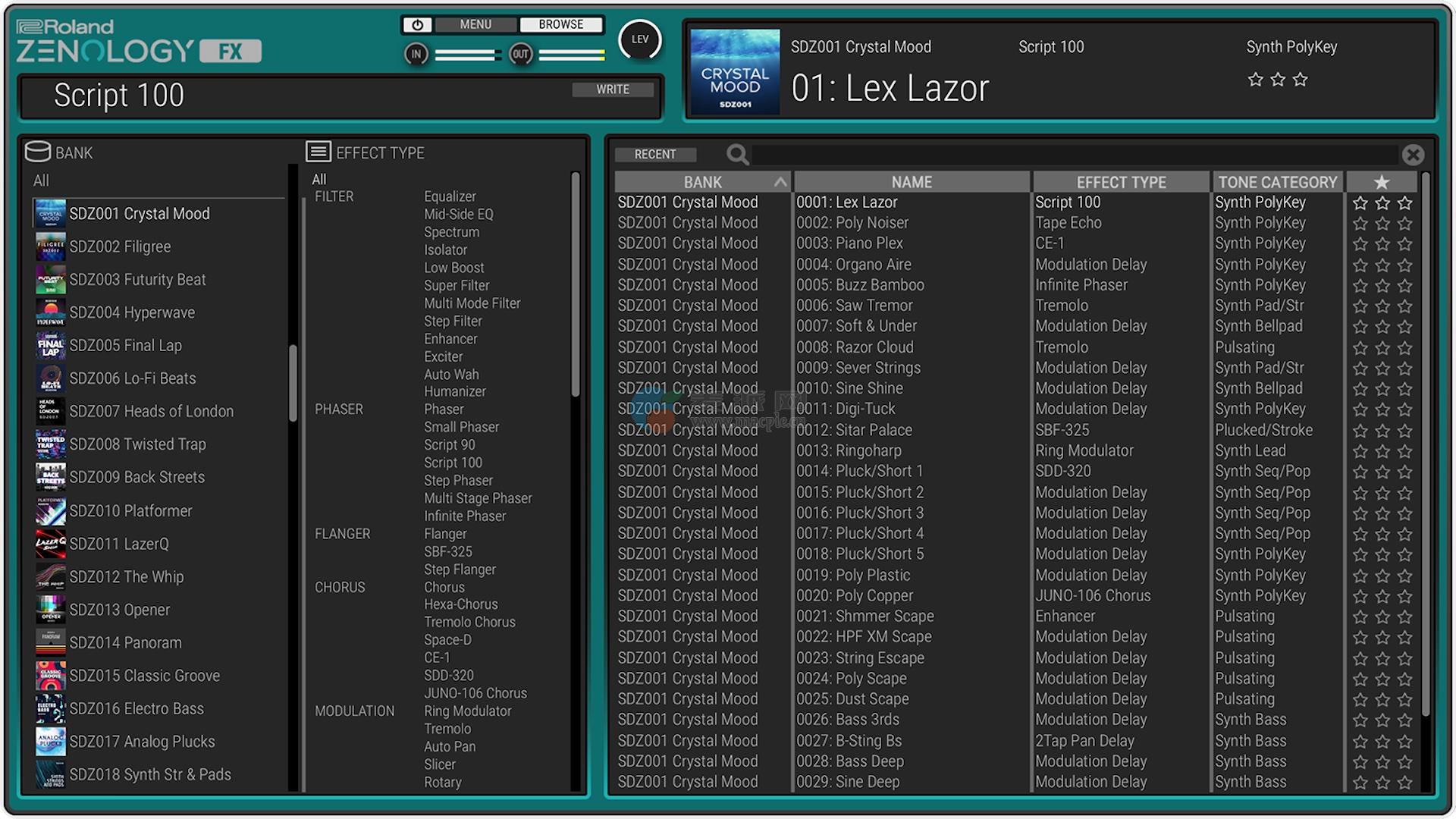Choose SDZ016 Electro Bass bank name
Image resolution: width=1456 pixels, height=819 pixels.
[x=136, y=709]
